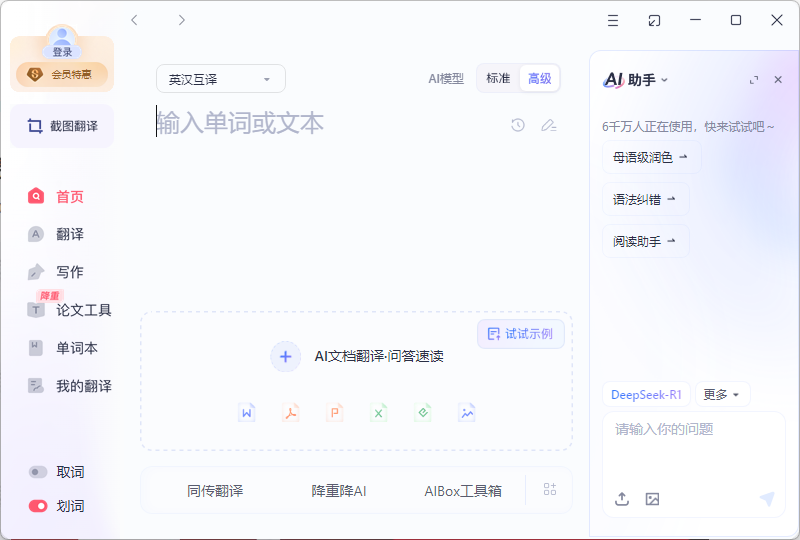Click the 输入单词或文本 input field
The image size is (800, 540).
(327, 124)
